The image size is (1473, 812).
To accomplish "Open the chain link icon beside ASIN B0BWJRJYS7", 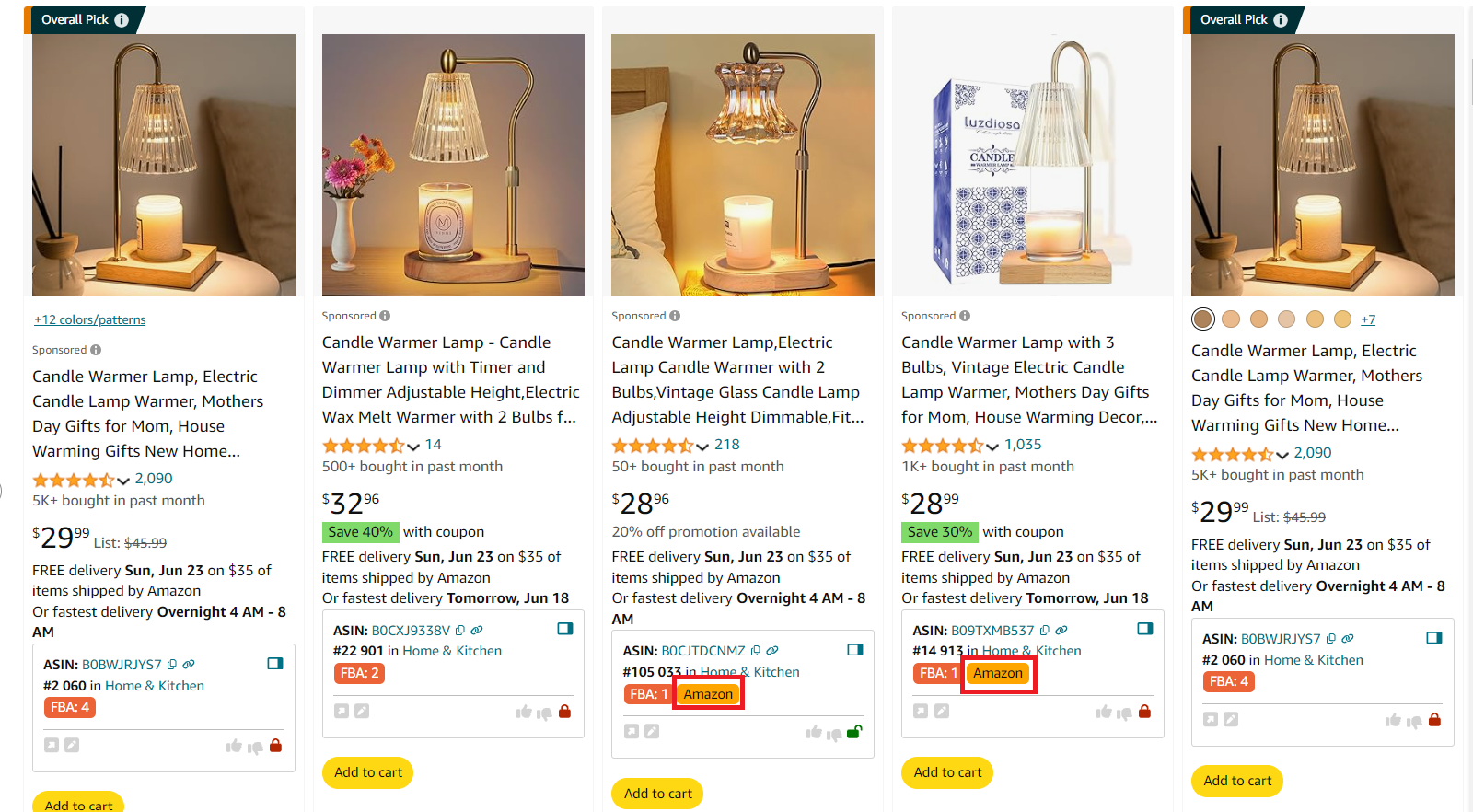I will pos(190,665).
